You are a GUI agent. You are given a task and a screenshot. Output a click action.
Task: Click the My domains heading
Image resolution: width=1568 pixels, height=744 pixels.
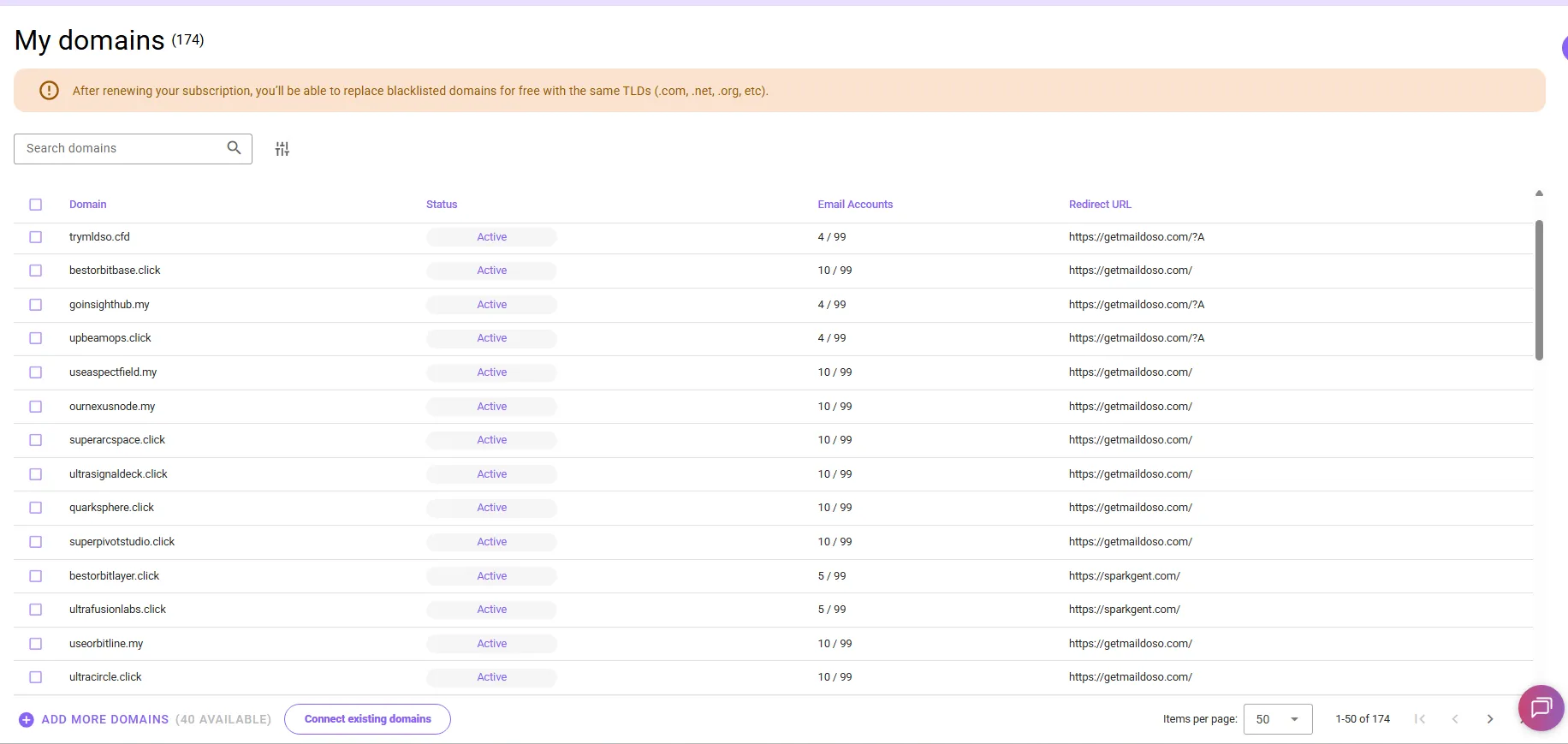pyautogui.click(x=90, y=40)
